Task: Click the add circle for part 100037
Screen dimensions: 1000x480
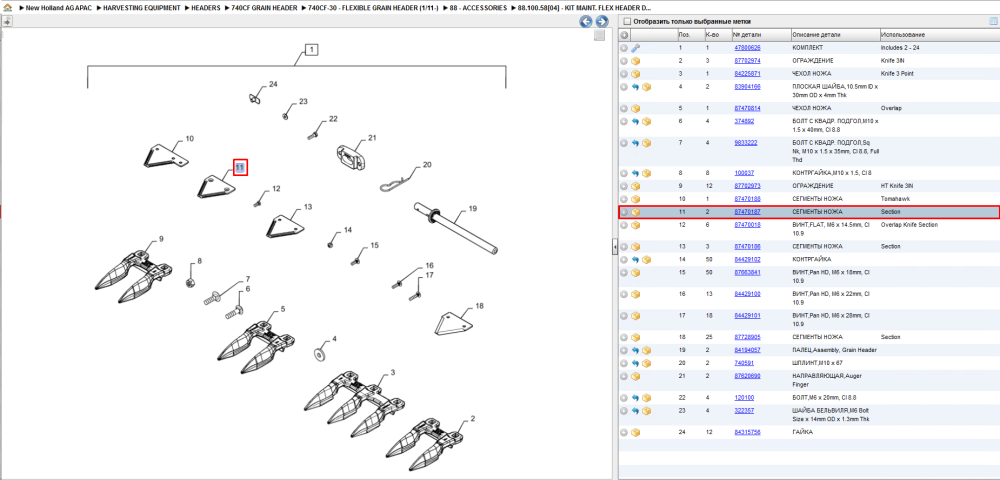Action: click(624, 173)
